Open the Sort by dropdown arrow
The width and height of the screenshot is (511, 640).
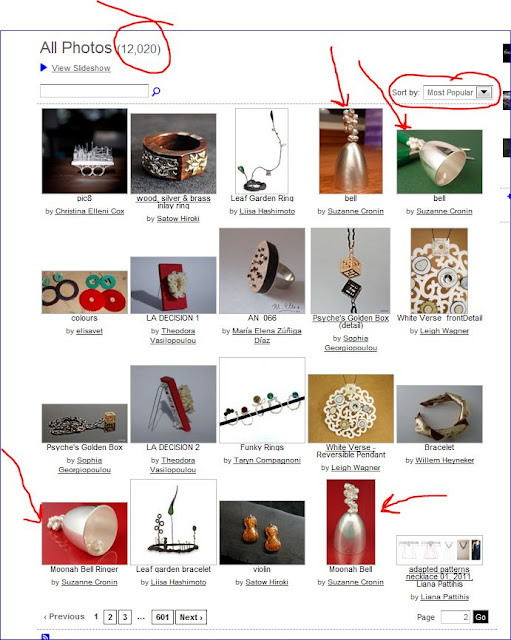pos(484,92)
